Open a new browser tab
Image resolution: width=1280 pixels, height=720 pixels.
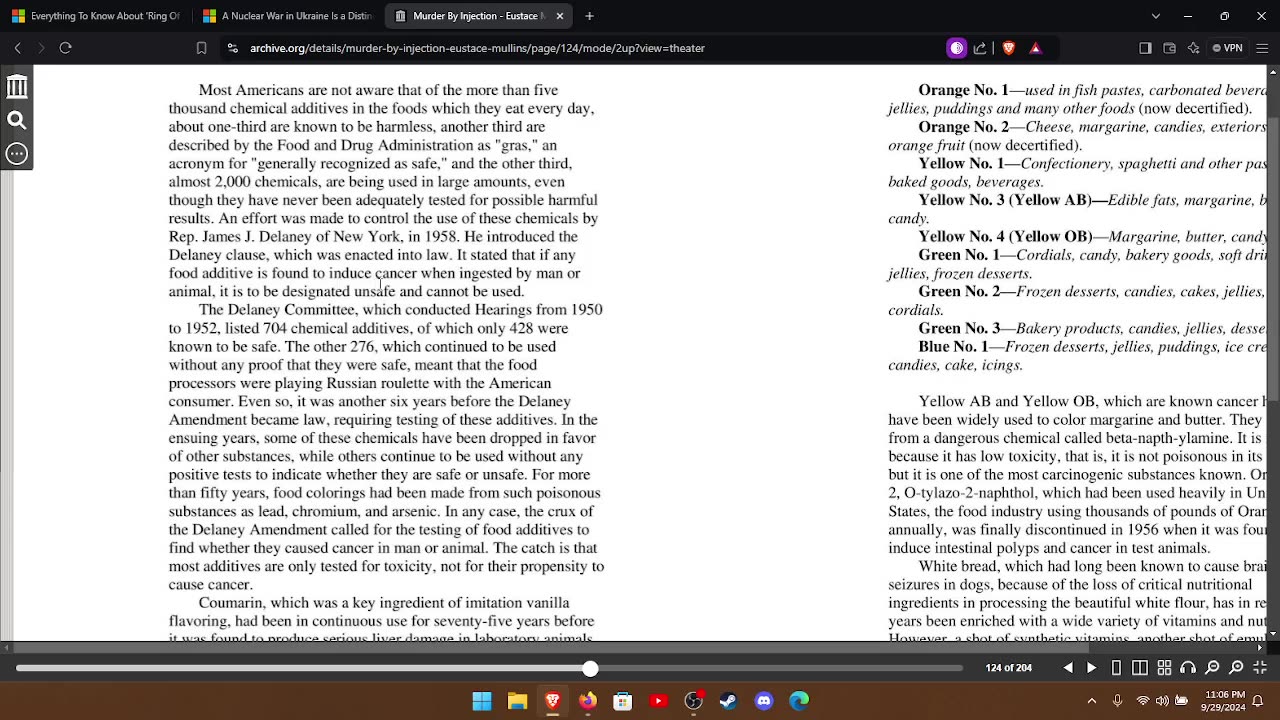coord(589,16)
